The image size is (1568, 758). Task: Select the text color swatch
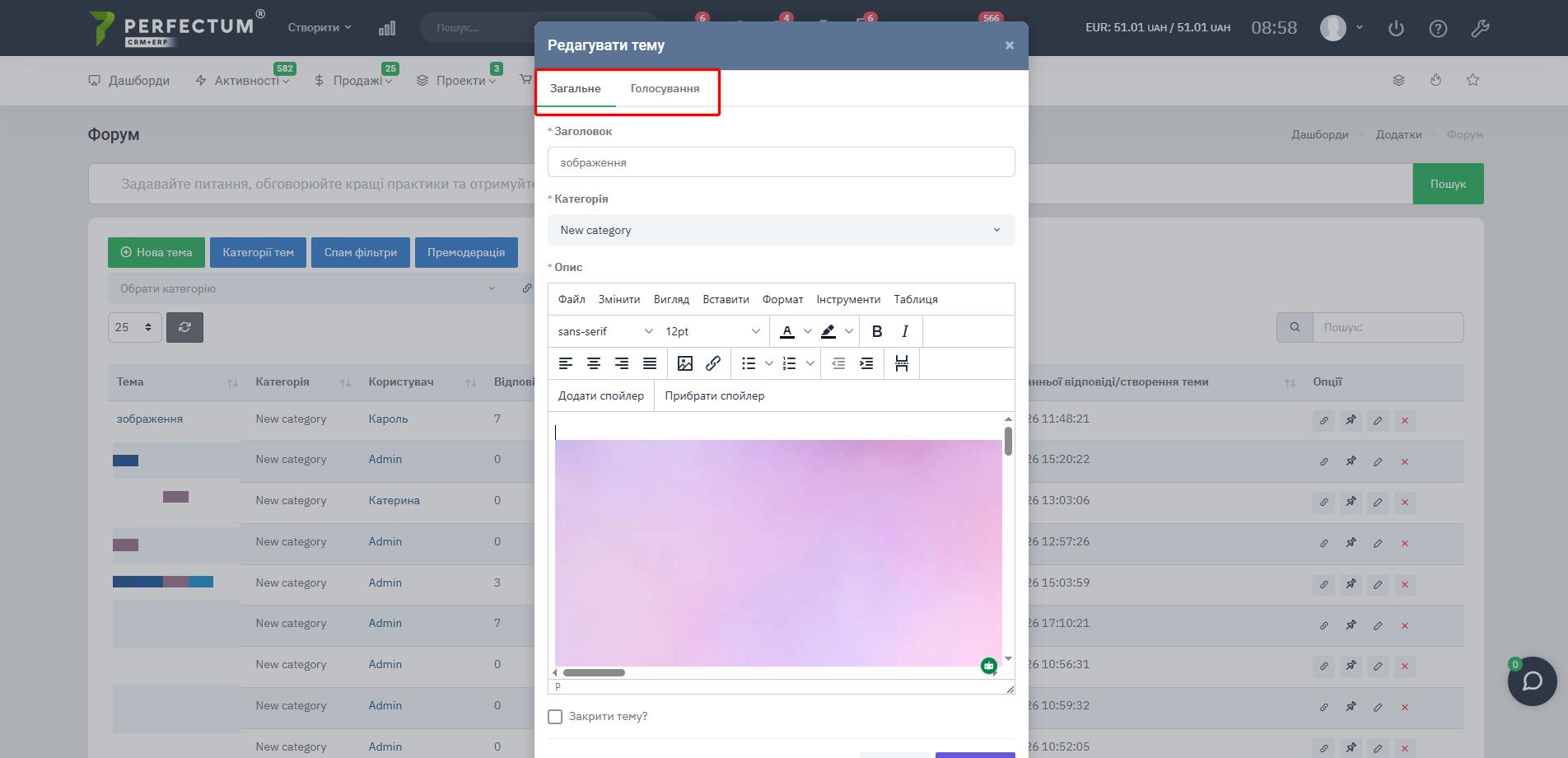pos(787,331)
